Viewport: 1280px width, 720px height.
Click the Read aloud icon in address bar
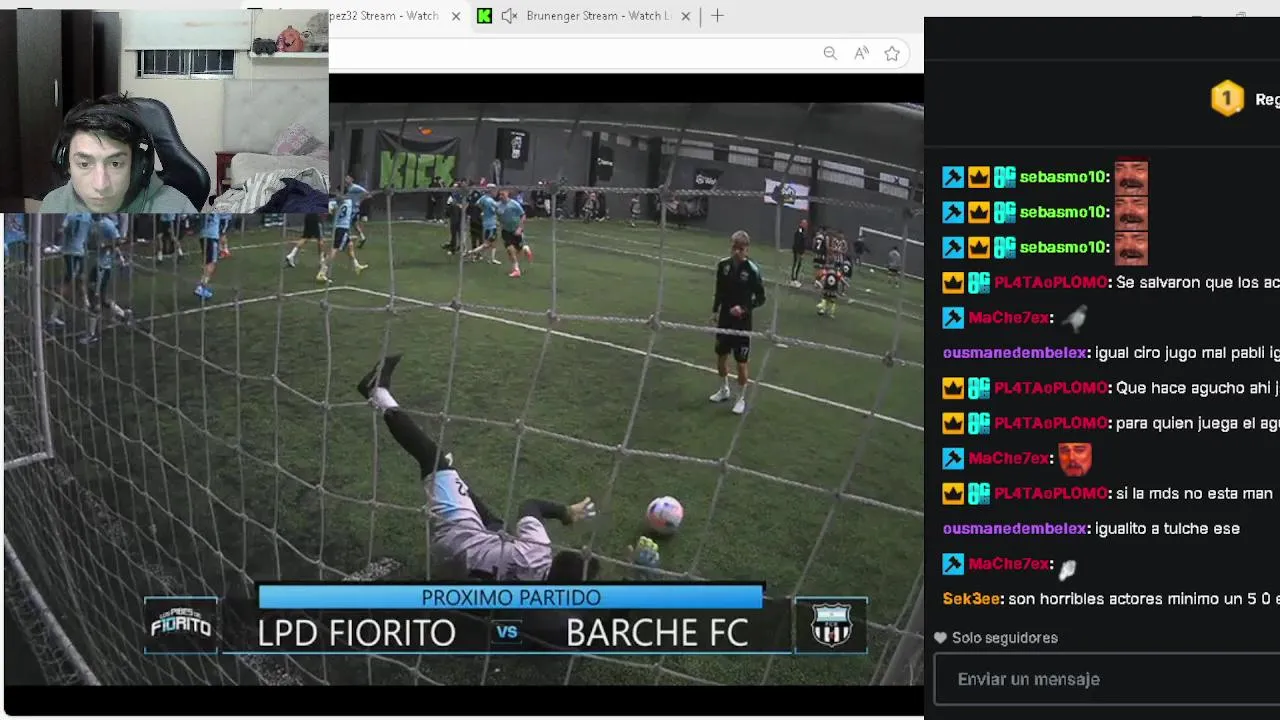pyautogui.click(x=861, y=54)
